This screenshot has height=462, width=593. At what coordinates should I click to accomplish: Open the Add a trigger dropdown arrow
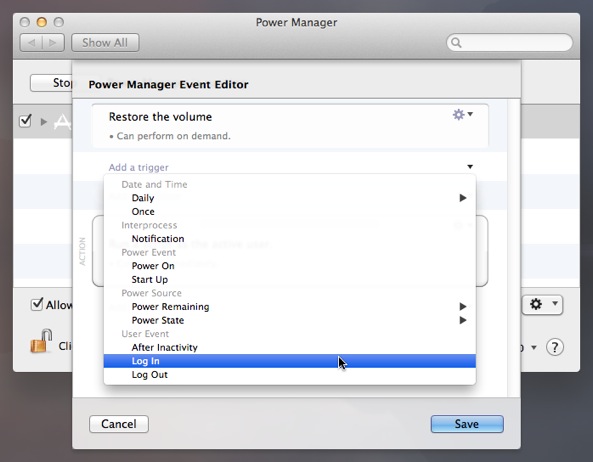[x=470, y=167]
